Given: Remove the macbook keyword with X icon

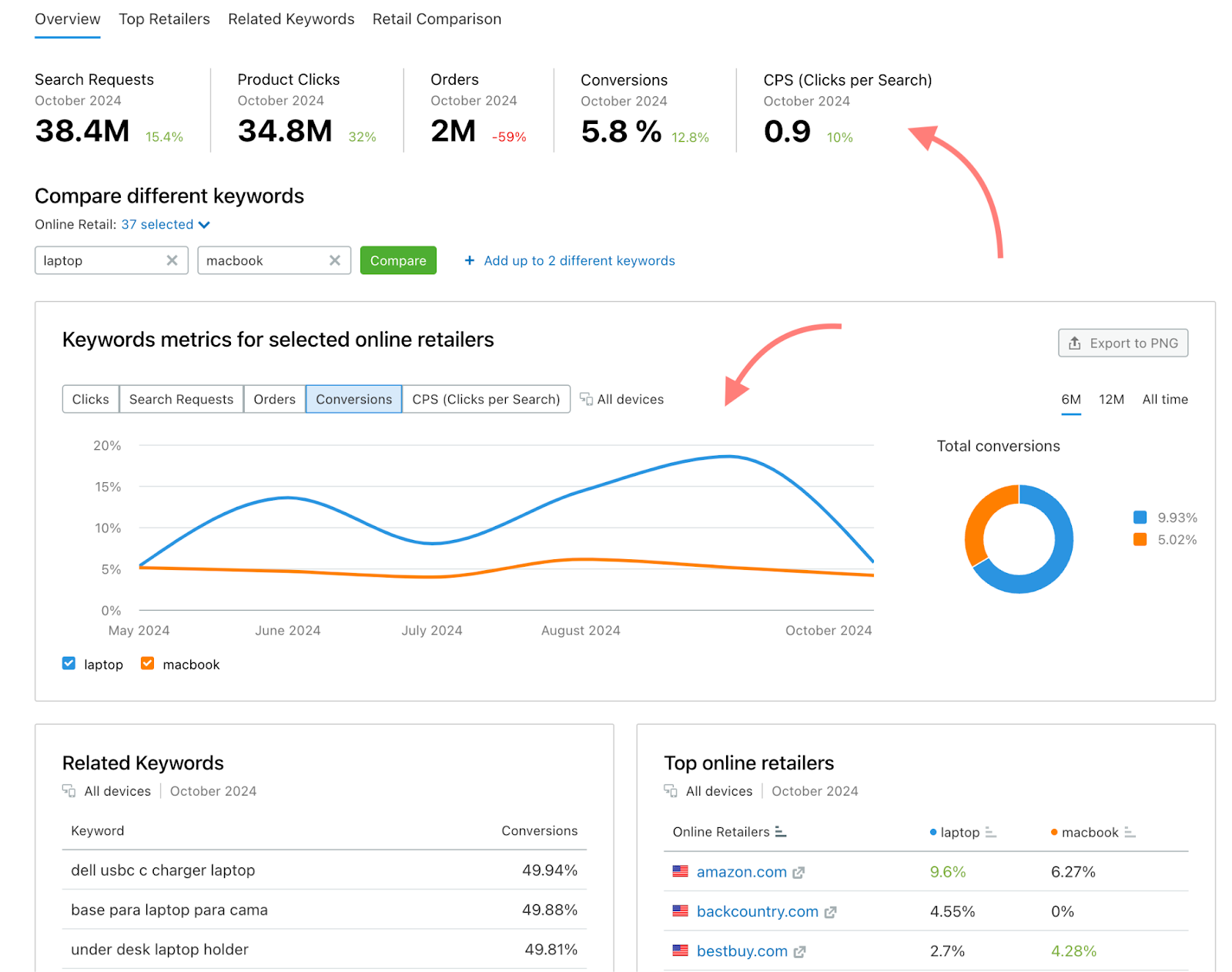Looking at the screenshot, I should tap(335, 260).
